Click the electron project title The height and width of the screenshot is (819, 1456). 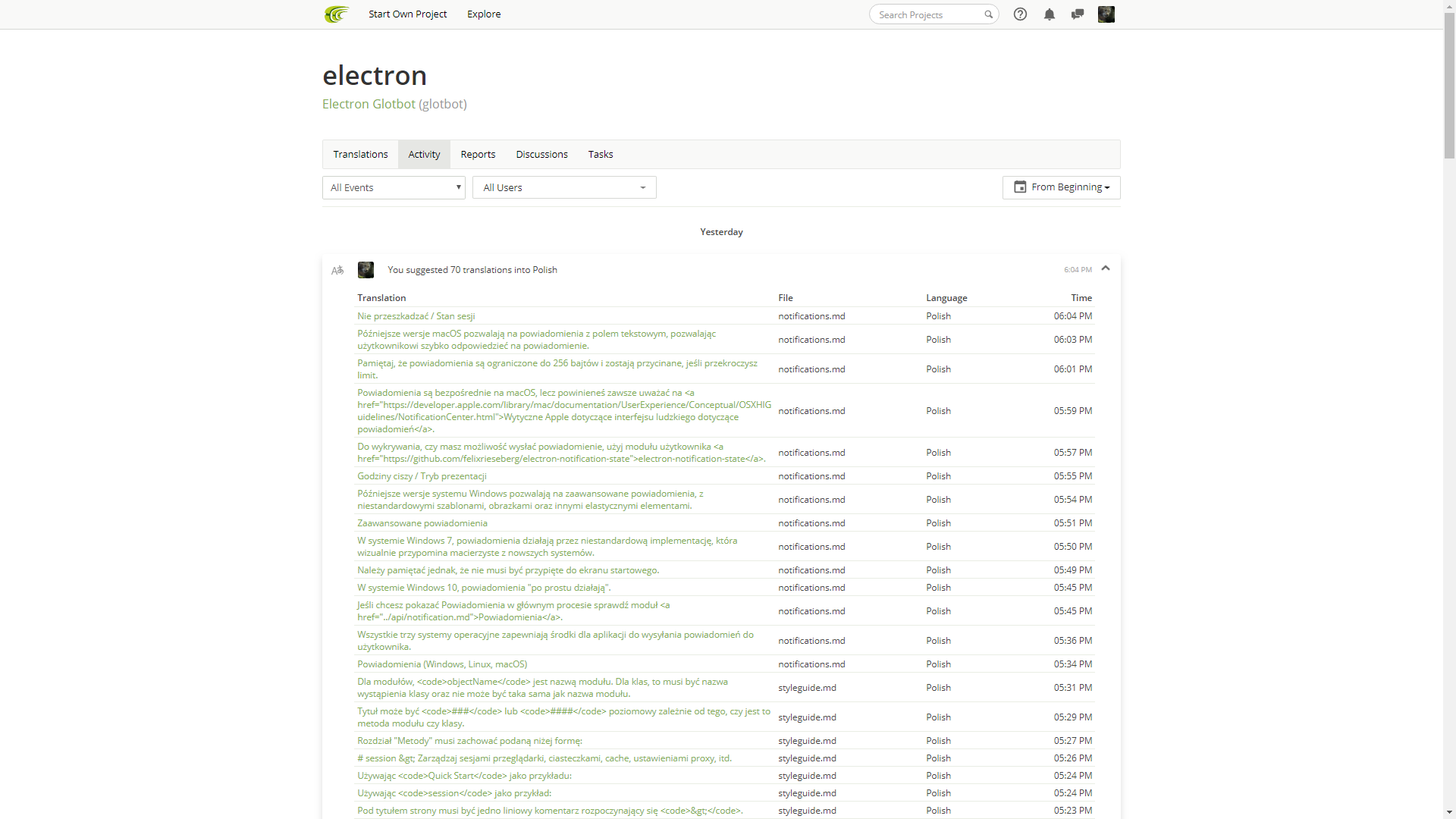pos(375,75)
